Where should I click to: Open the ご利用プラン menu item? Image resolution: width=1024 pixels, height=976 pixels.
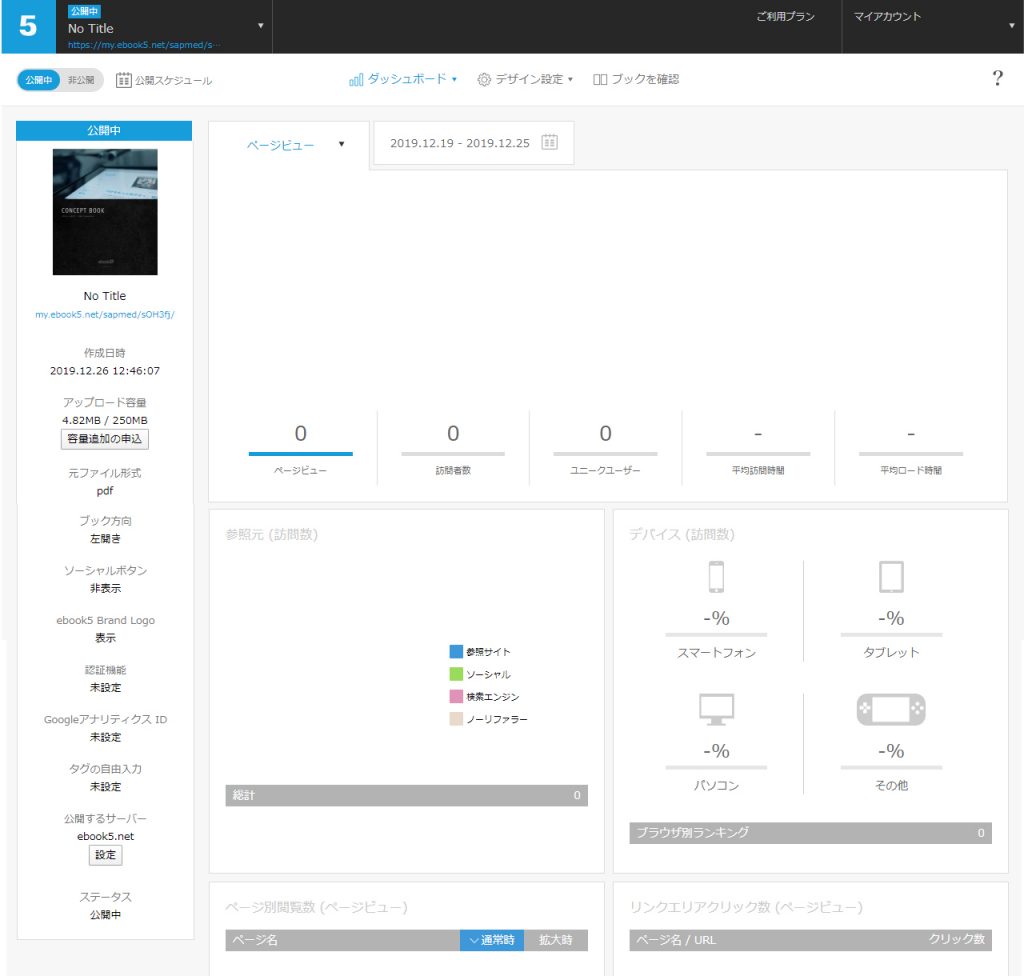pyautogui.click(x=785, y=18)
